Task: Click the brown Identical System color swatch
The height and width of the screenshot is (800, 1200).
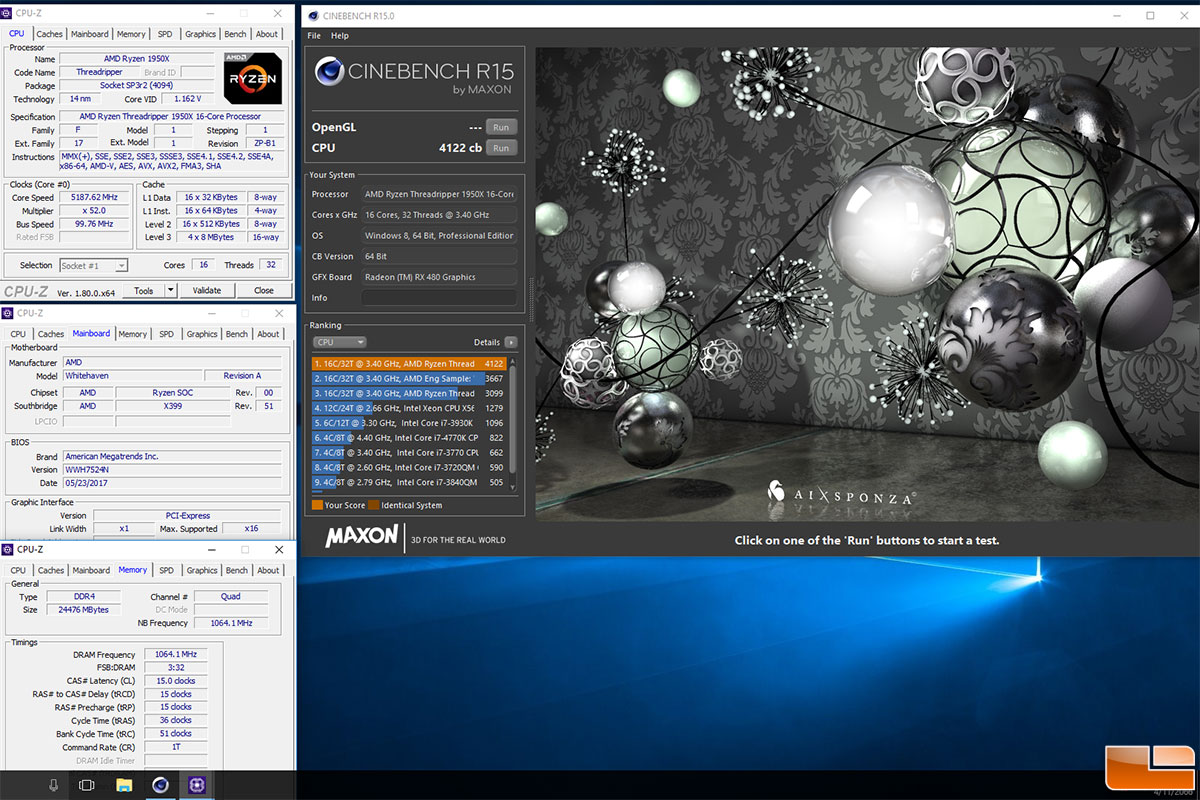Action: [x=373, y=505]
